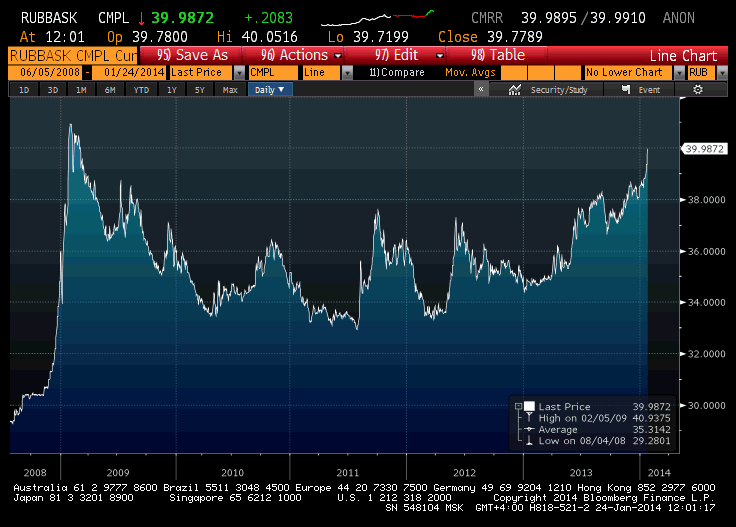This screenshot has height=527, width=736.
Task: Select the Max time range
Action: (229, 89)
